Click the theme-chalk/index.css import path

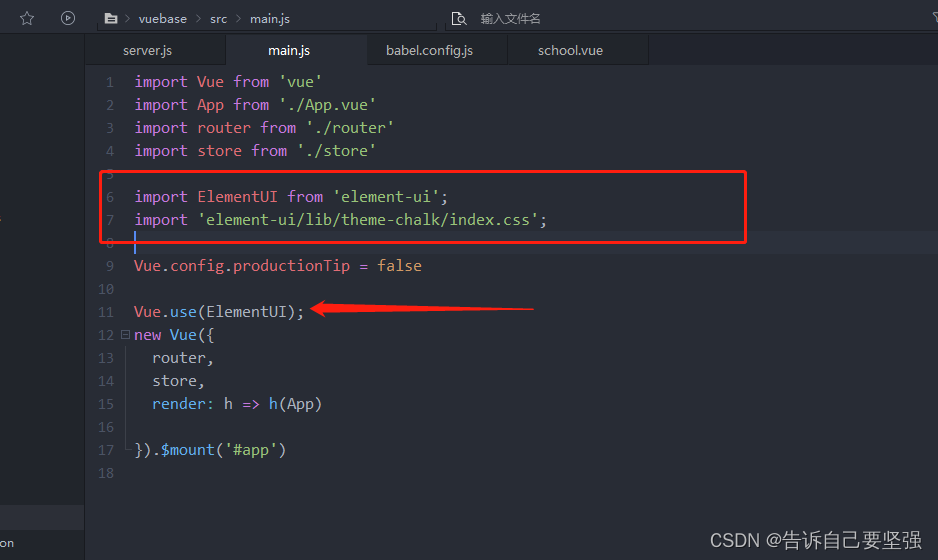368,220
